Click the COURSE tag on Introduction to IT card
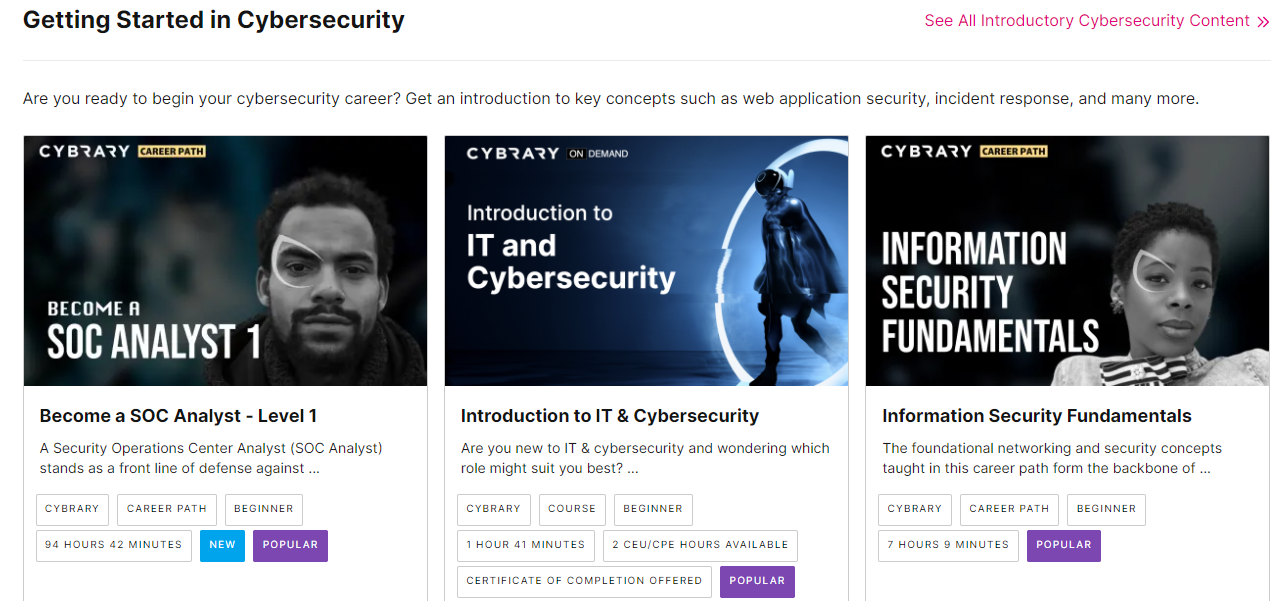Image resolution: width=1285 pixels, height=601 pixels. 572,509
